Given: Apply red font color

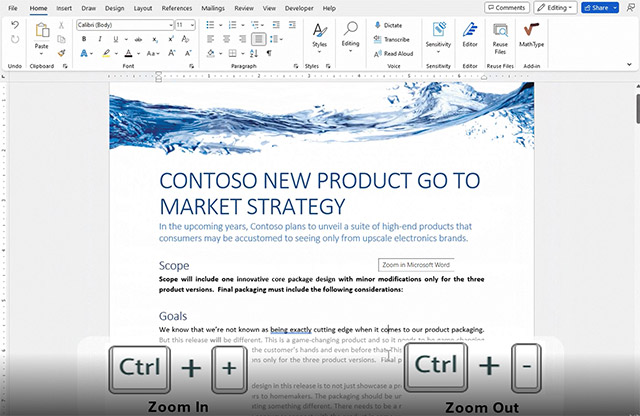Looking at the screenshot, I should (129, 53).
